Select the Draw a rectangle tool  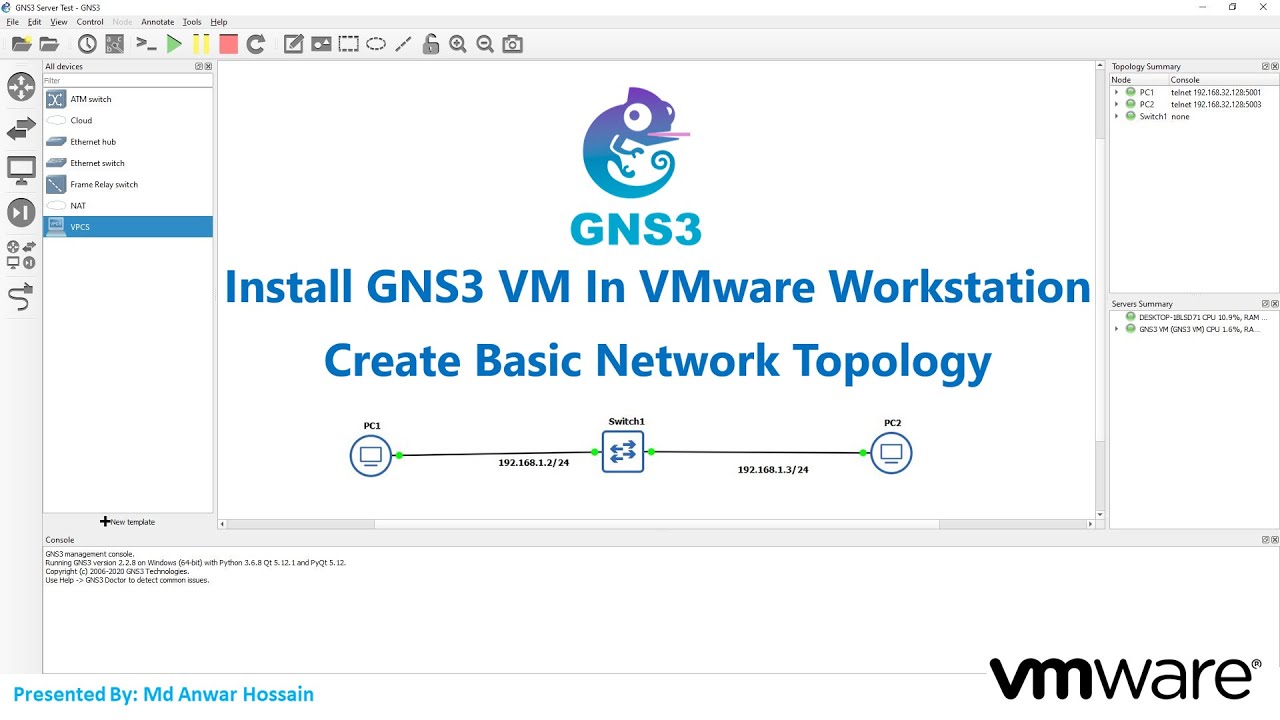348,44
